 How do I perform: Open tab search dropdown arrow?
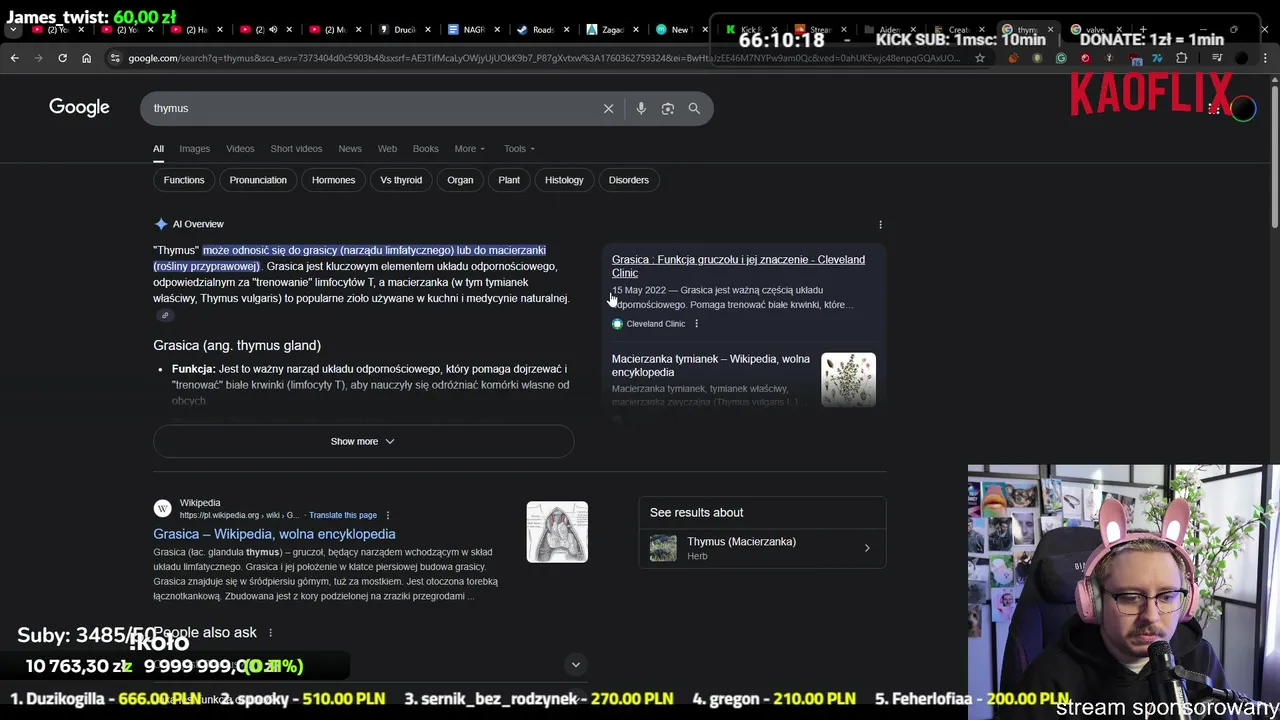[x=13, y=30]
